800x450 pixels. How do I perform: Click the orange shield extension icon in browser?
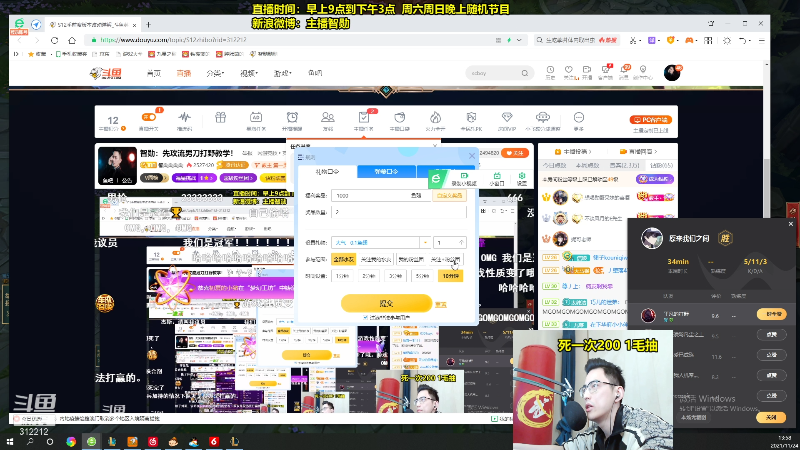(x=670, y=40)
